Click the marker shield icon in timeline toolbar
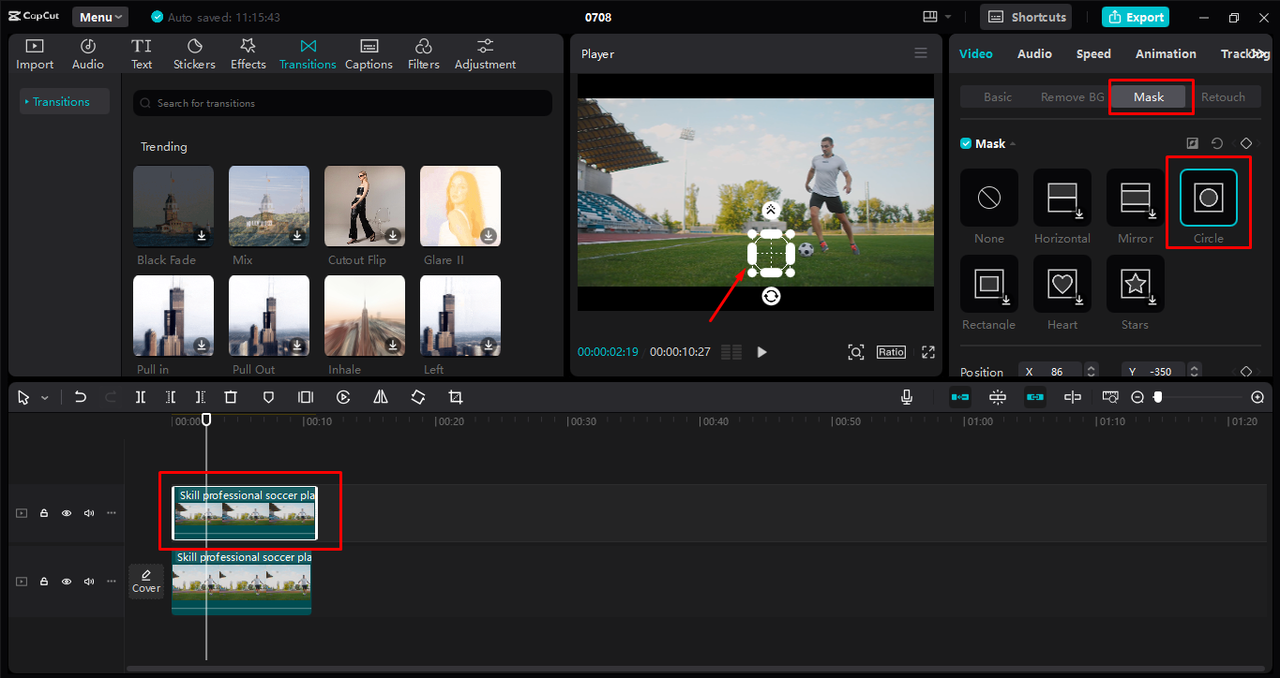1280x678 pixels. pyautogui.click(x=268, y=397)
